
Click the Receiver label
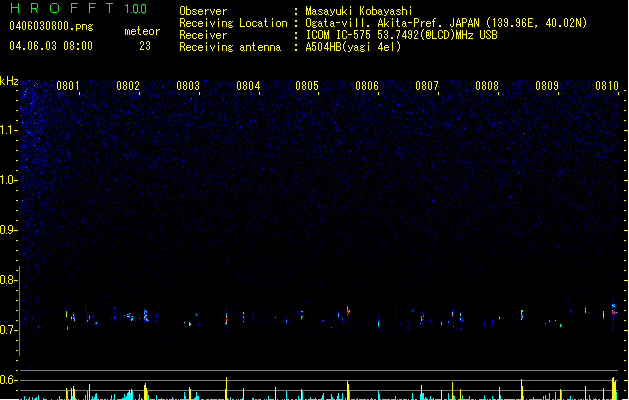203,35
